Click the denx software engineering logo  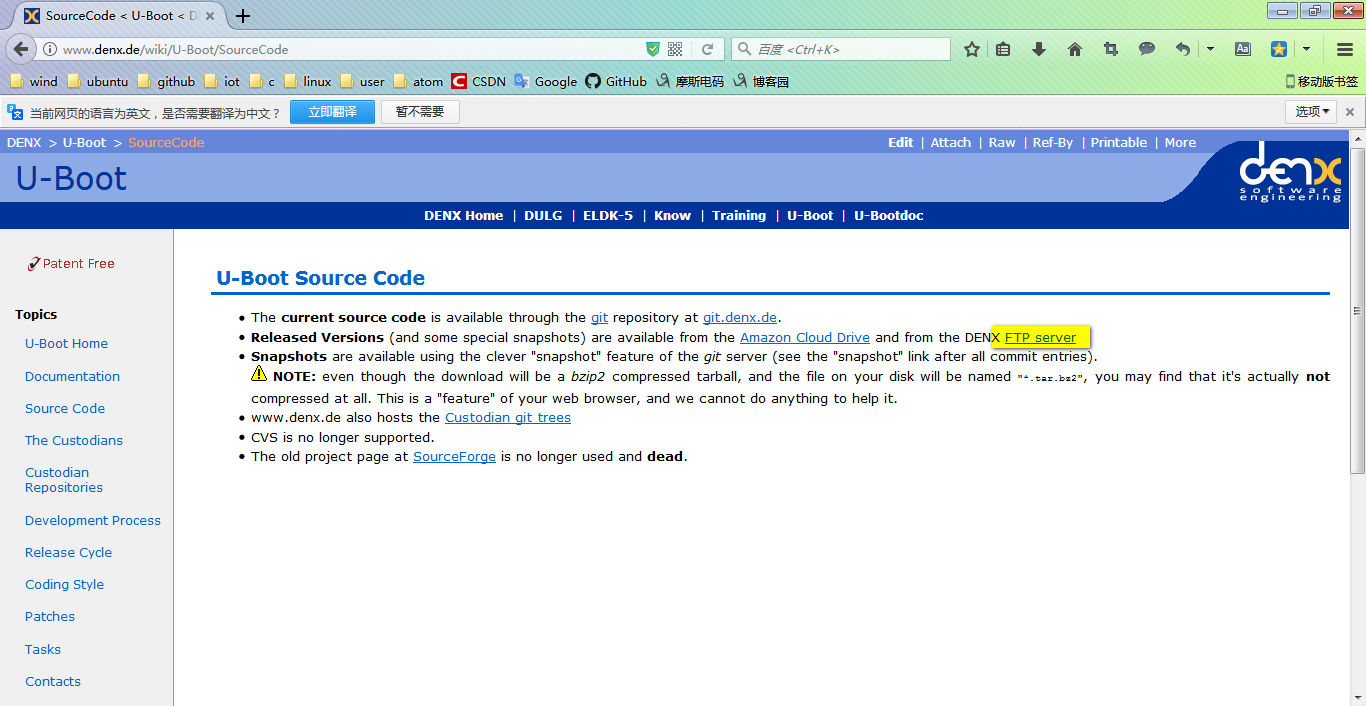(x=1291, y=172)
